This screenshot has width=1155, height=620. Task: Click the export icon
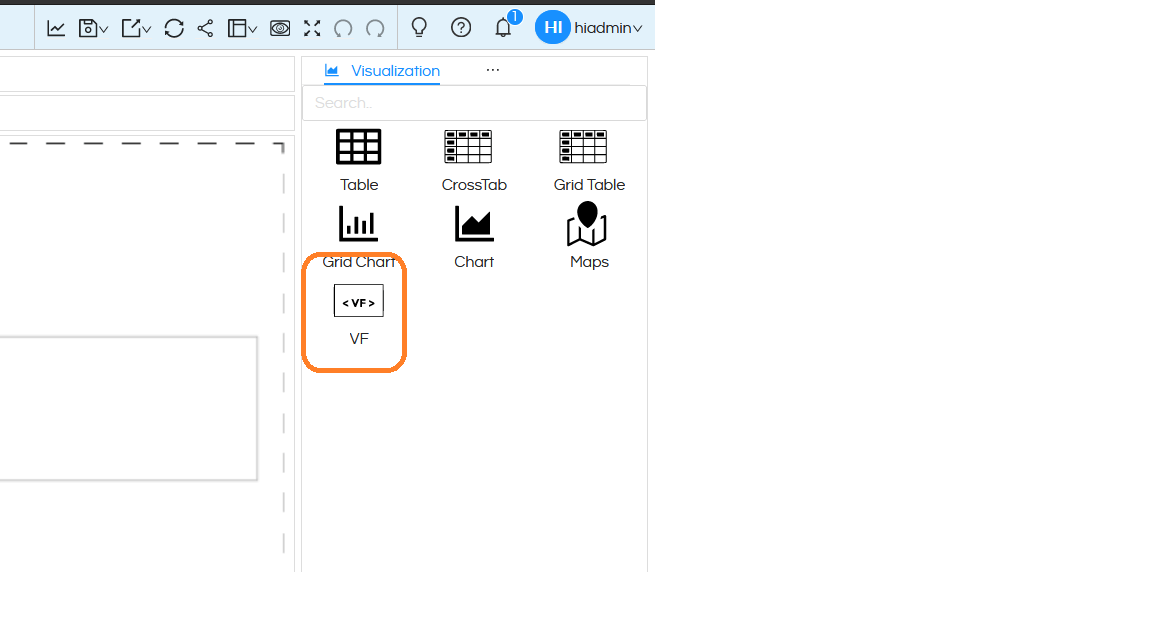(131, 28)
